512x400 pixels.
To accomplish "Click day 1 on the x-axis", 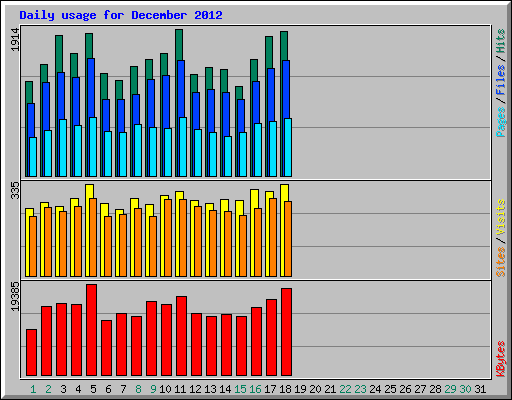I will (33, 389).
